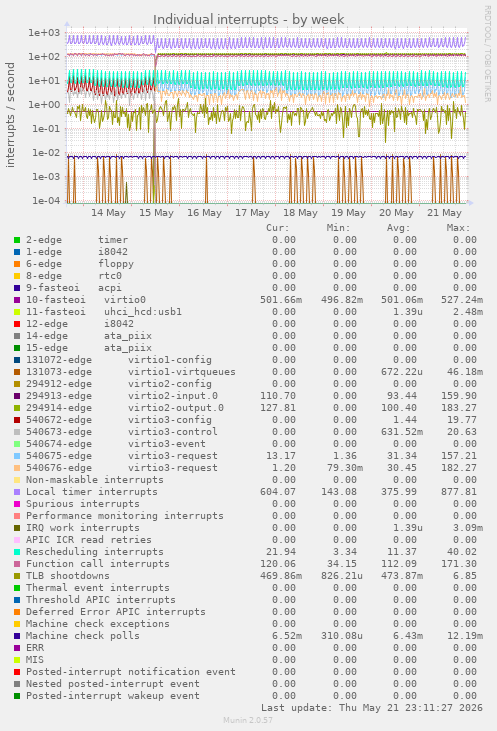Click the Rescheduling interrupts value '21.94'

(281, 552)
